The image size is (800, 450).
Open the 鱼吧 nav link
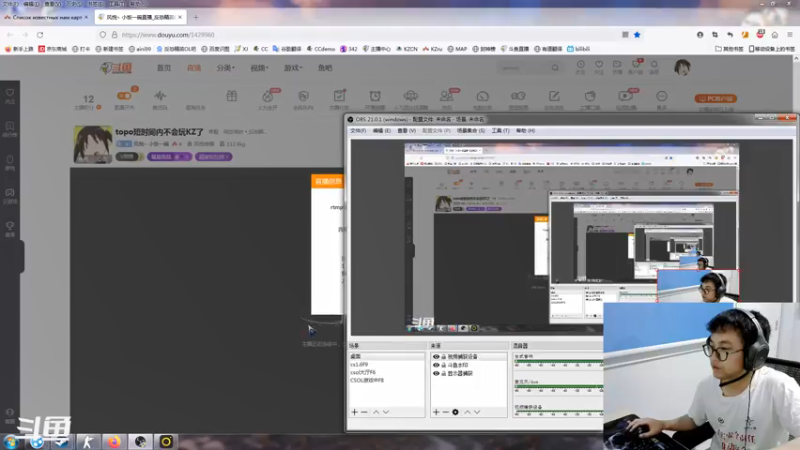pos(325,68)
